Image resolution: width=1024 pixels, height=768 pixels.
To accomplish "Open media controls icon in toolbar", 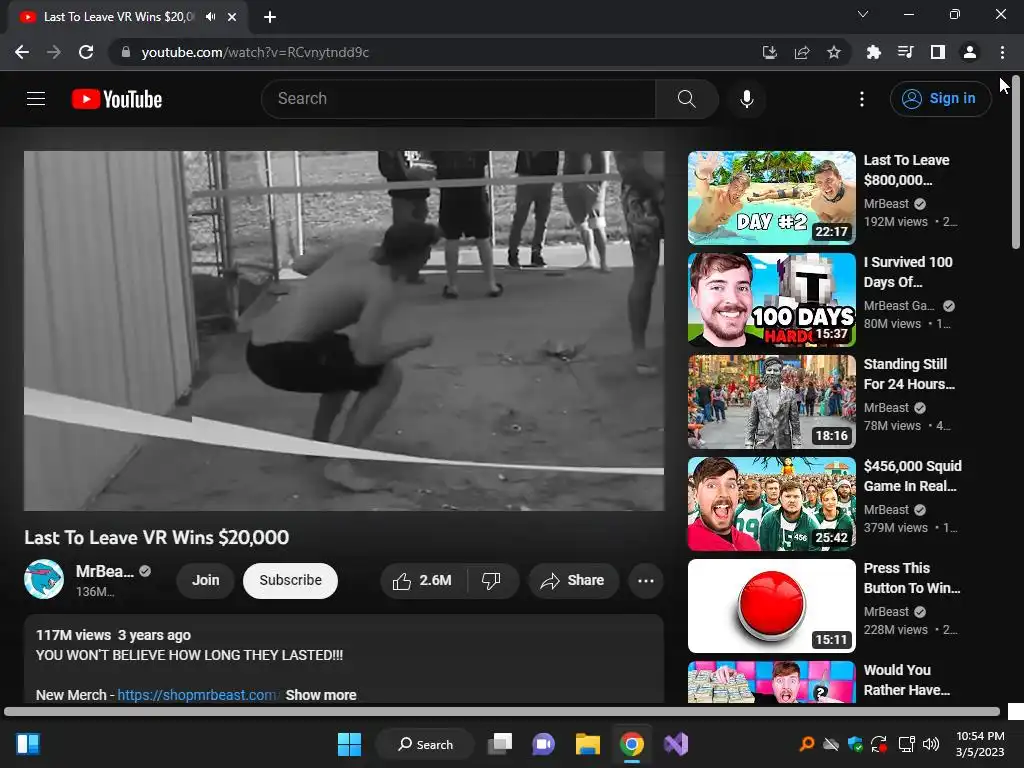I will [x=905, y=52].
